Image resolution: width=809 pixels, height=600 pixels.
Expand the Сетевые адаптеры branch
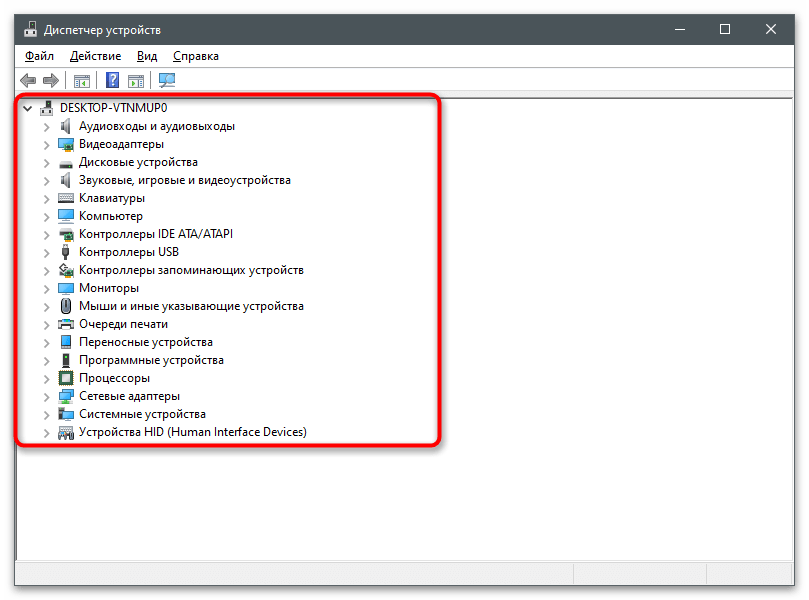coord(46,397)
